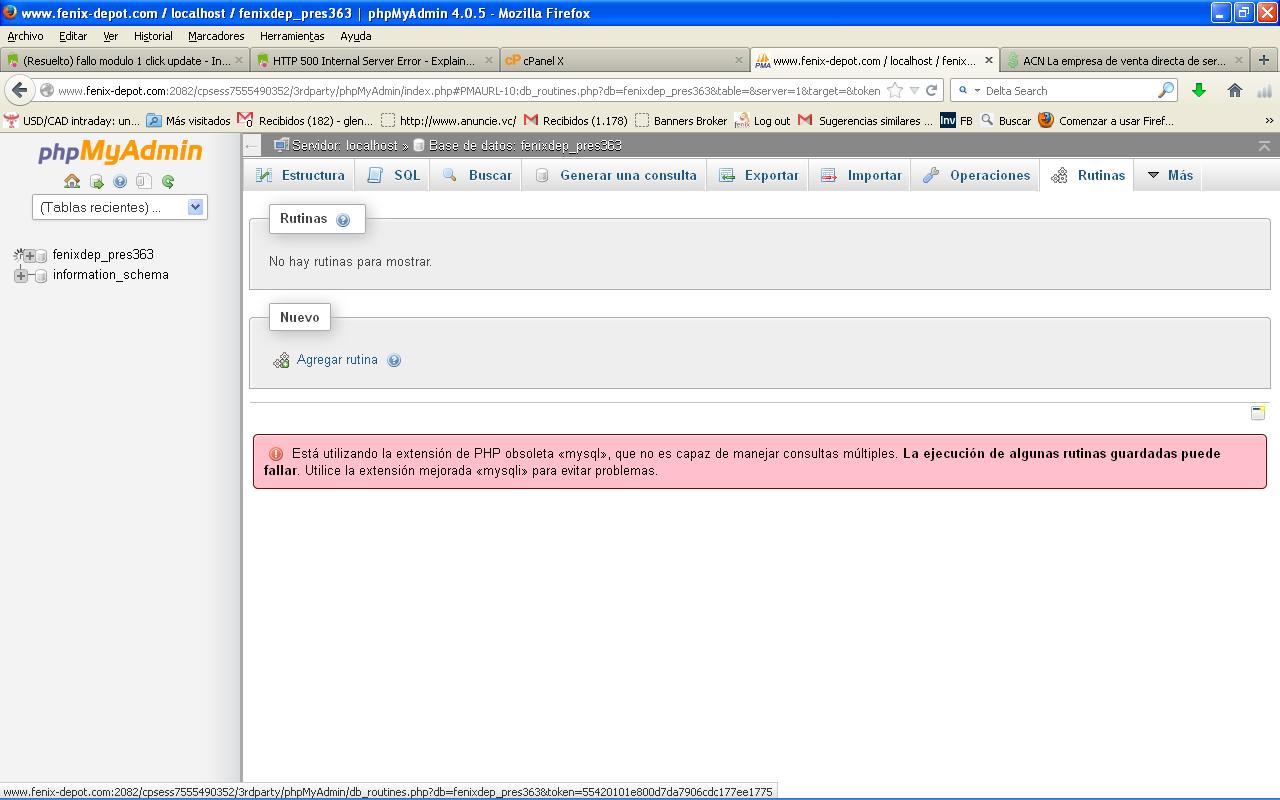Open the documentation pages icon in sidebar

coord(144,181)
